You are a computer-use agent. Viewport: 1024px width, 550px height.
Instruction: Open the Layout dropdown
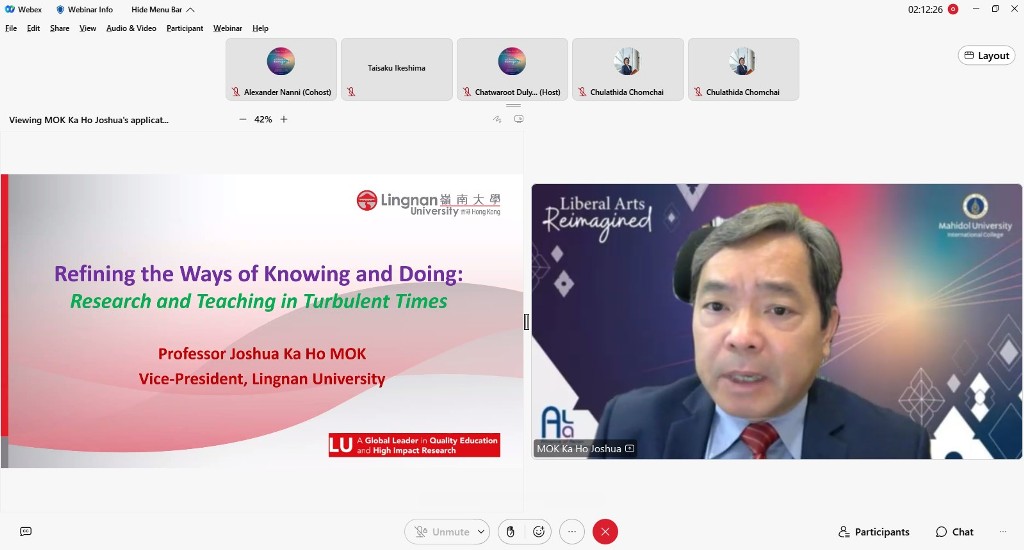986,56
